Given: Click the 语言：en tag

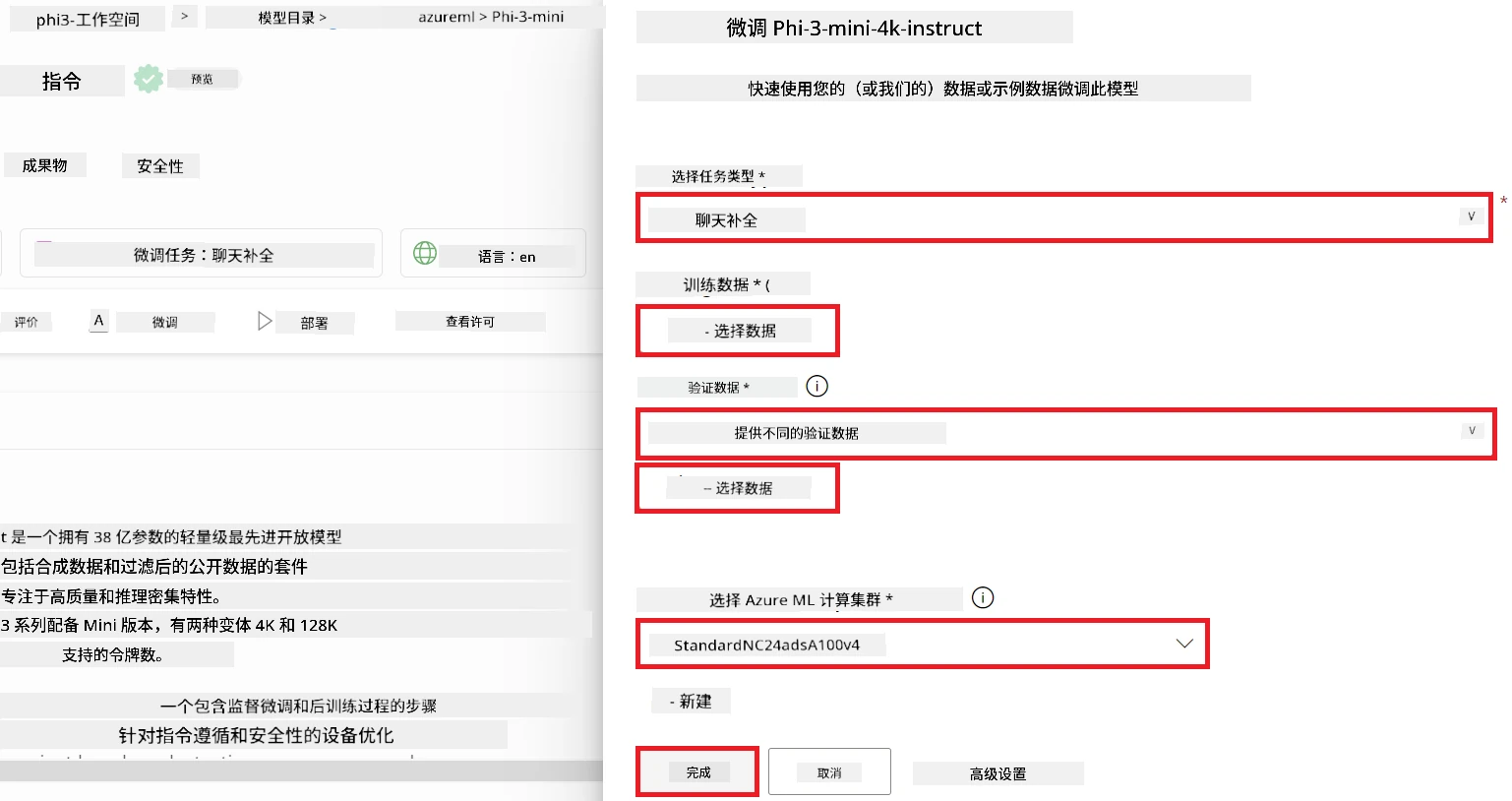Looking at the screenshot, I should pyautogui.click(x=494, y=253).
